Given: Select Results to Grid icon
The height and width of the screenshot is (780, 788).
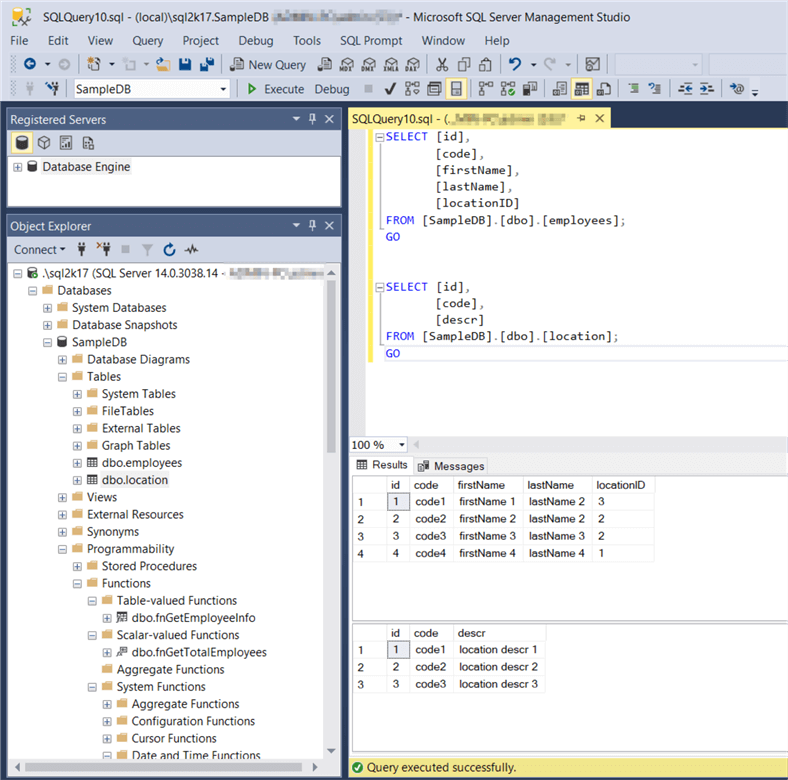Looking at the screenshot, I should [581, 89].
